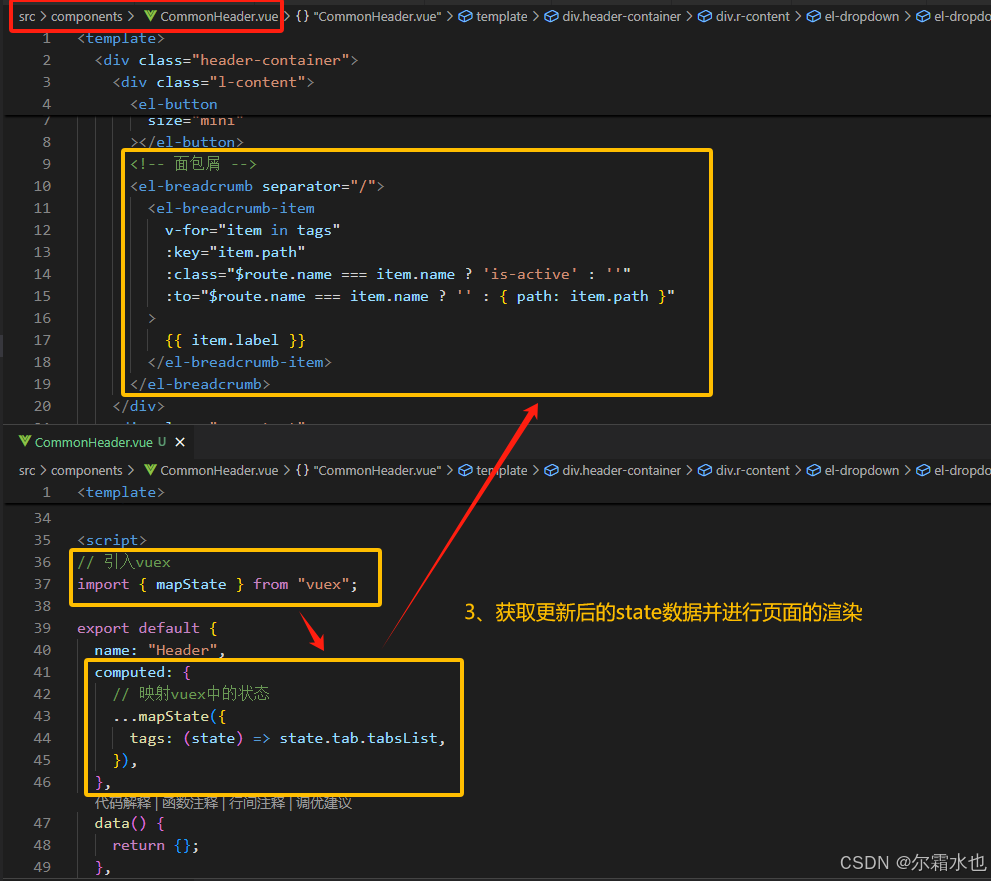
Task: Click the name: "Header" line
Action: 160,650
